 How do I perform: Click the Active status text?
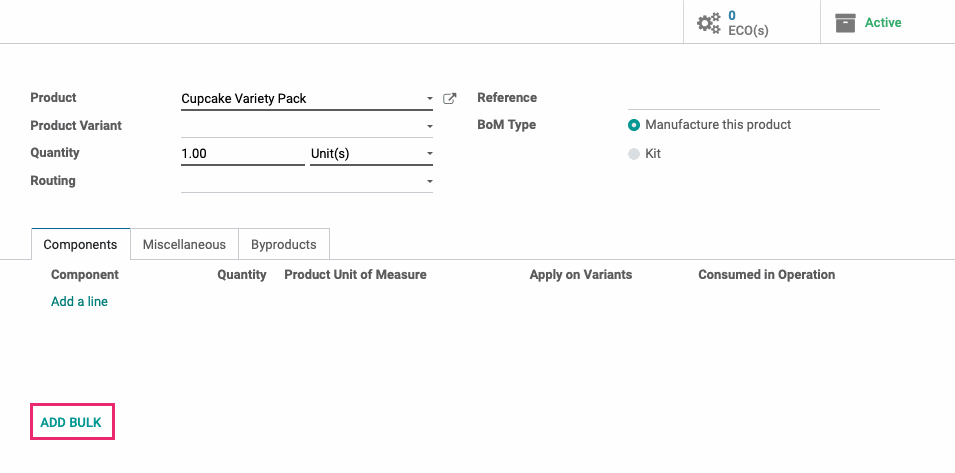pyautogui.click(x=883, y=23)
